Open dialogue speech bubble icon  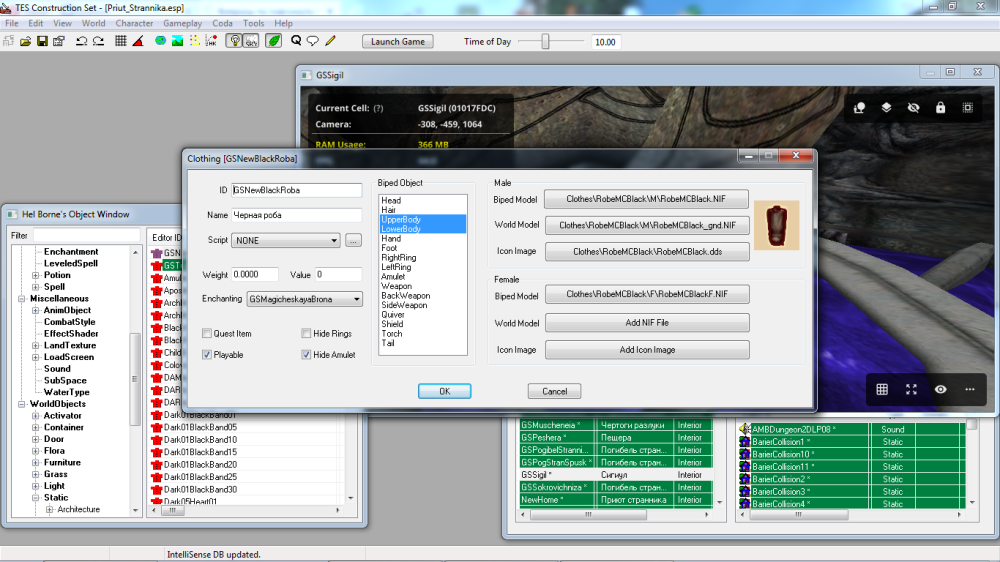[312, 41]
